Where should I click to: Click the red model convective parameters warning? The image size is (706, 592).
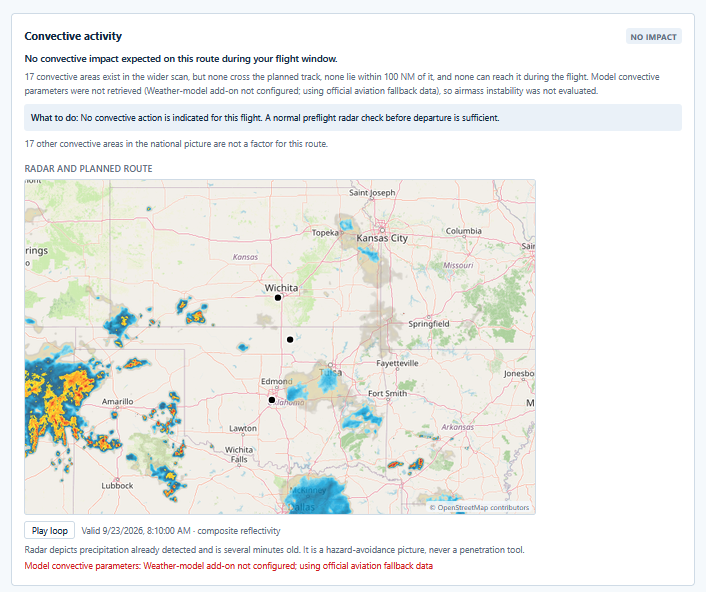(x=229, y=566)
